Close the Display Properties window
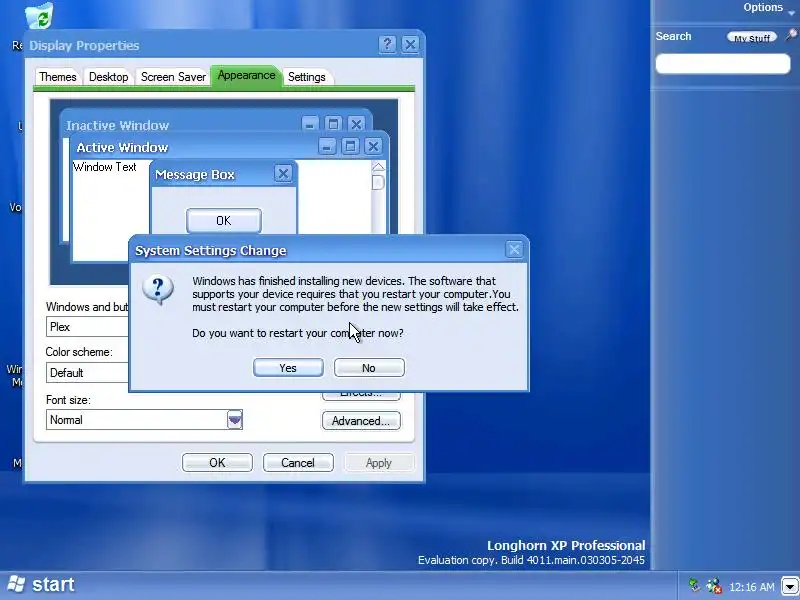800x600 pixels. coord(410,44)
